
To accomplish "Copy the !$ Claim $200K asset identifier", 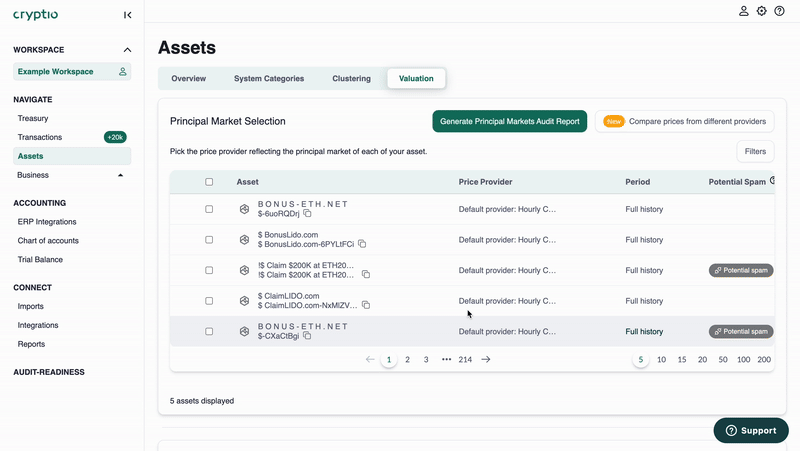I will (366, 274).
